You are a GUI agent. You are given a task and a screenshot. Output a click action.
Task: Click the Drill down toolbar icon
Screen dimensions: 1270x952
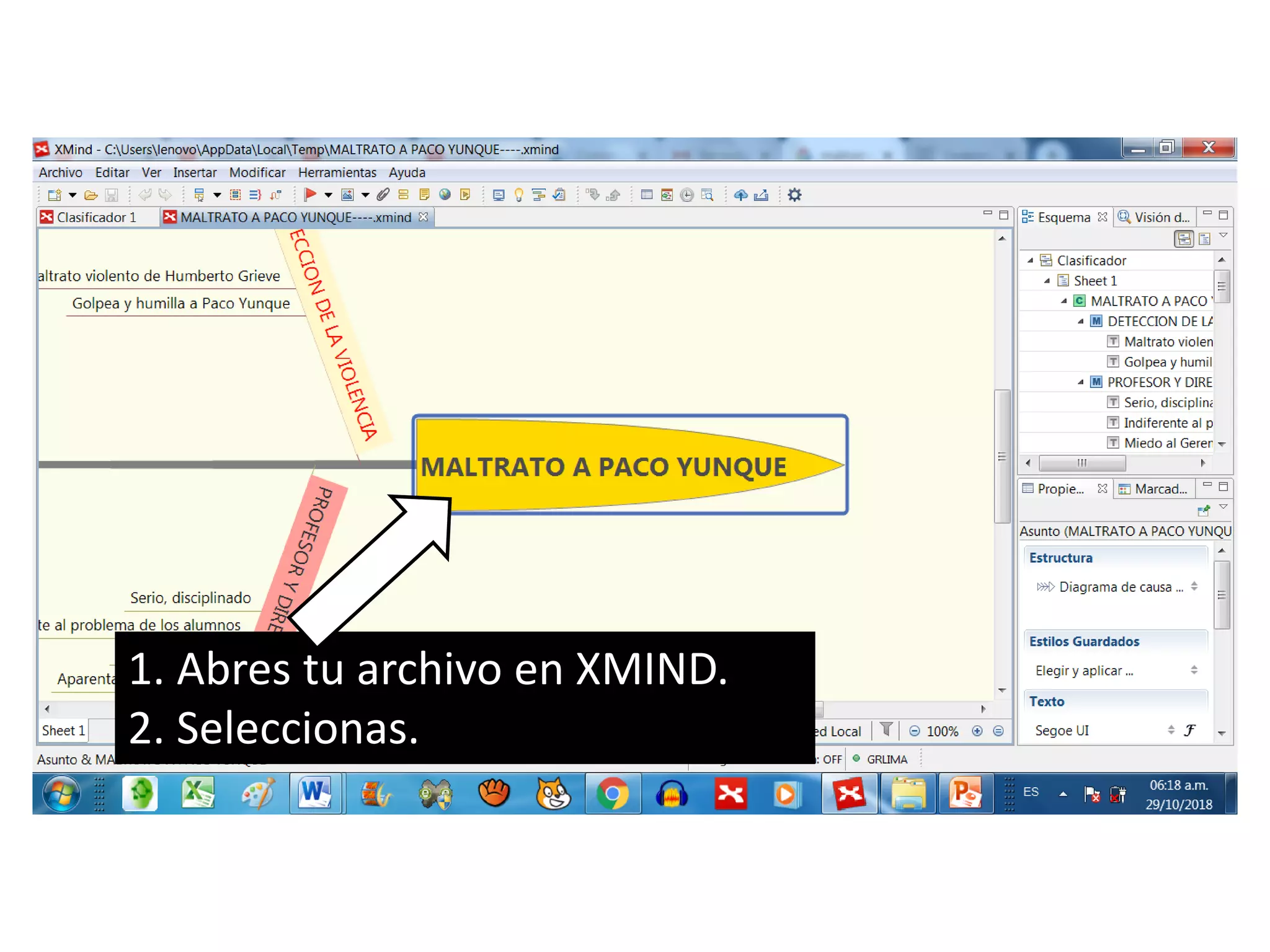point(593,195)
